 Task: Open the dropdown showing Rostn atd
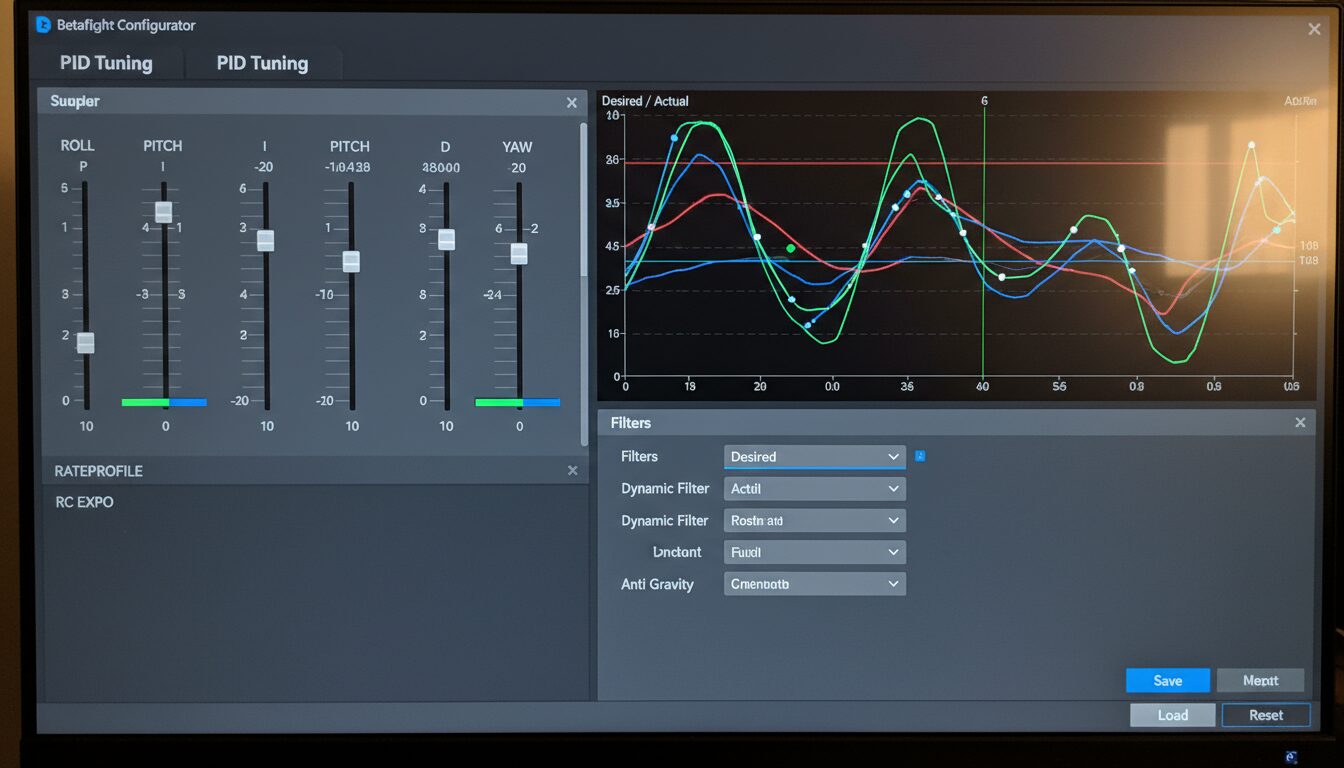coord(814,521)
